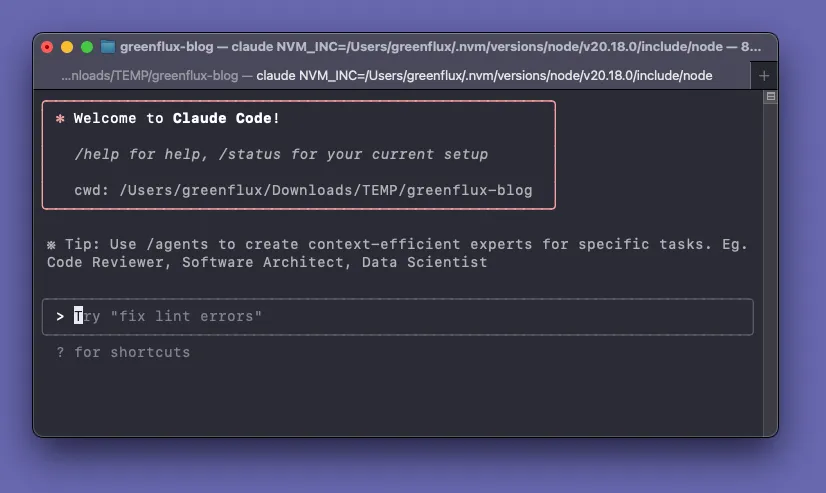826x493 pixels.
Task: Click the "Welcome to Claude Code!" heading
Action: [x=177, y=118]
